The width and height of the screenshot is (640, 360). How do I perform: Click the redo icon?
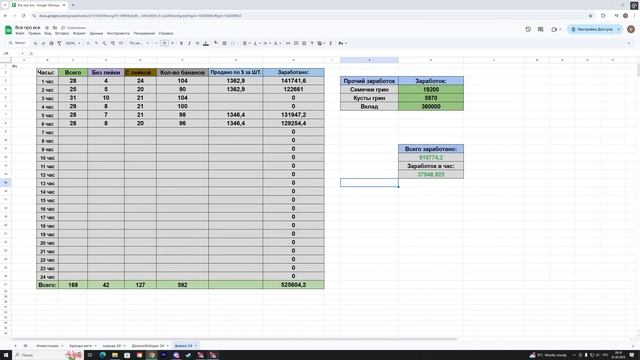pos(43,43)
